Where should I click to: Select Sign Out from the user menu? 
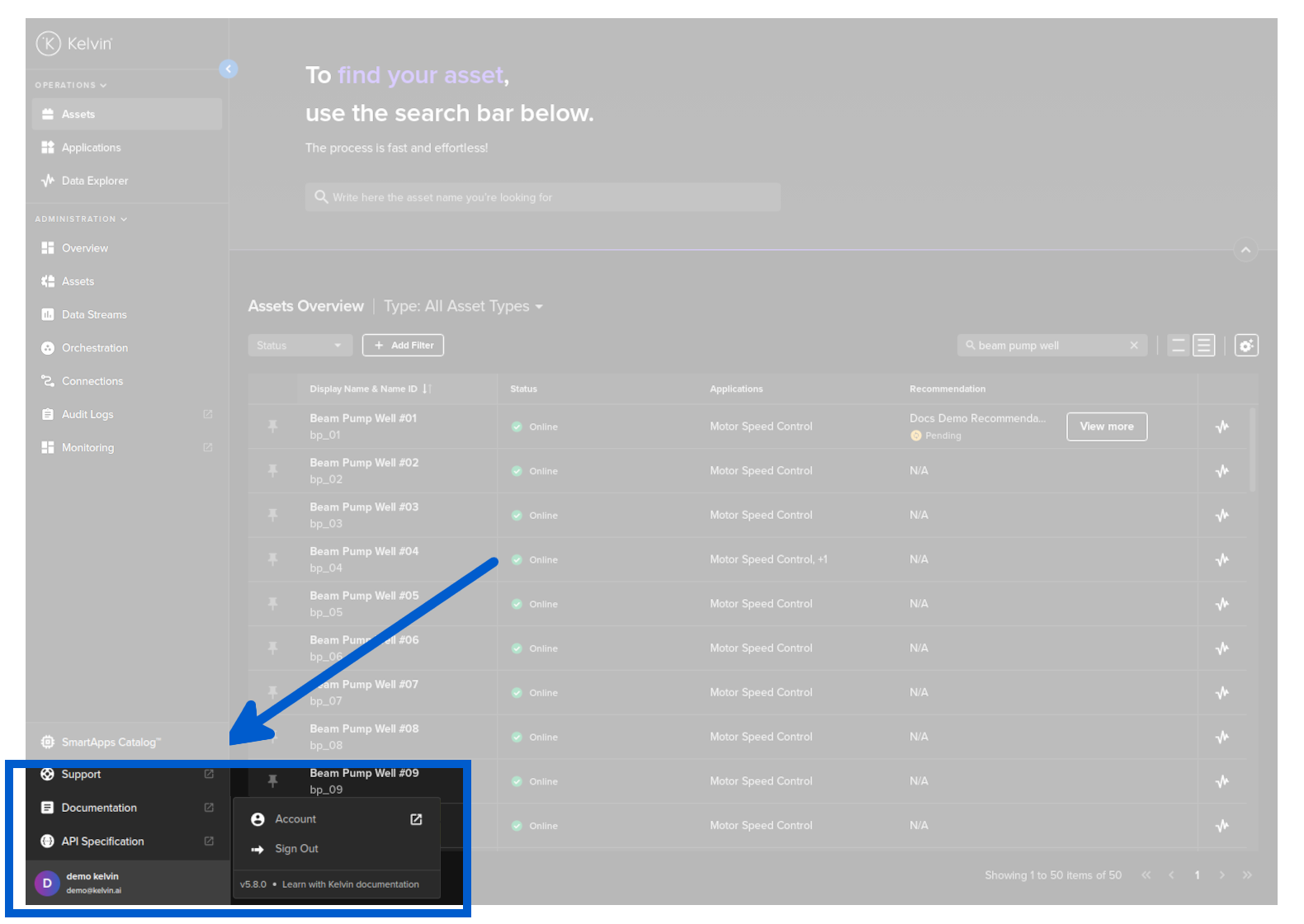tap(296, 849)
